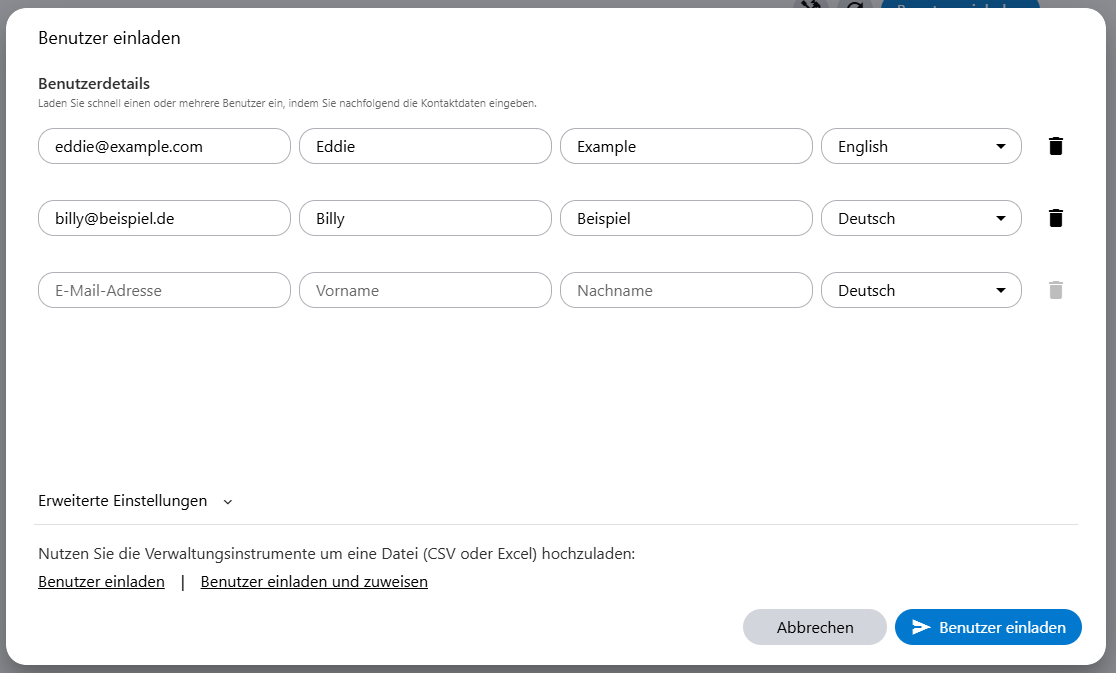This screenshot has width=1116, height=673.
Task: Delete the eddie@example.com user row
Action: coord(1055,146)
